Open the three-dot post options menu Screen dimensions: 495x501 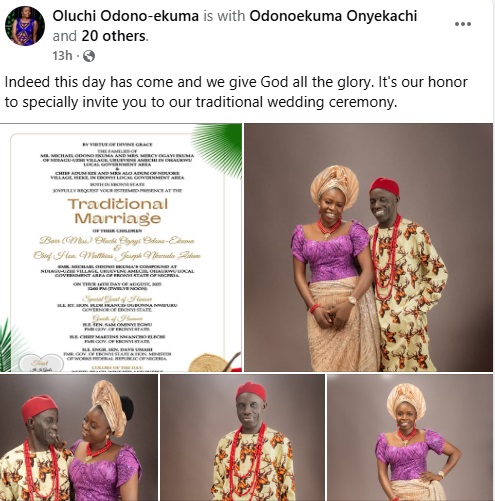[463, 24]
